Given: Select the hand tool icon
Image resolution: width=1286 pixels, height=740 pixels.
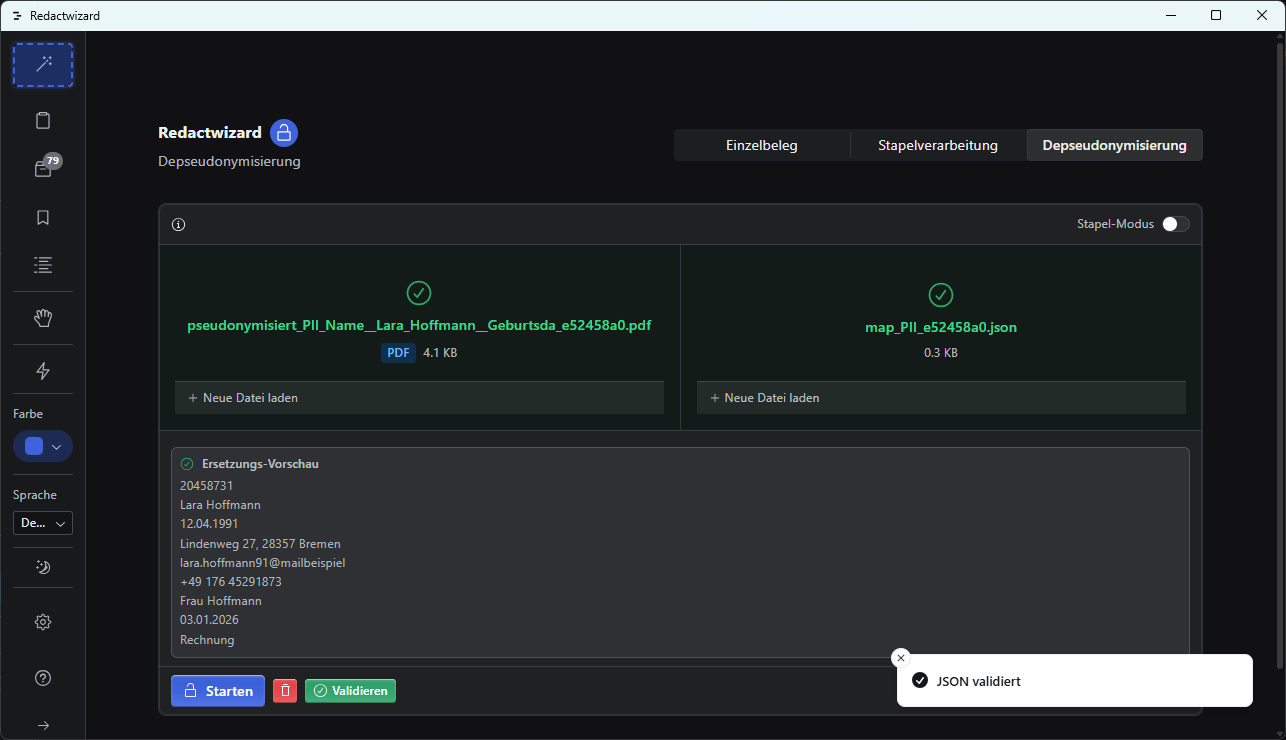Looking at the screenshot, I should pos(43,318).
